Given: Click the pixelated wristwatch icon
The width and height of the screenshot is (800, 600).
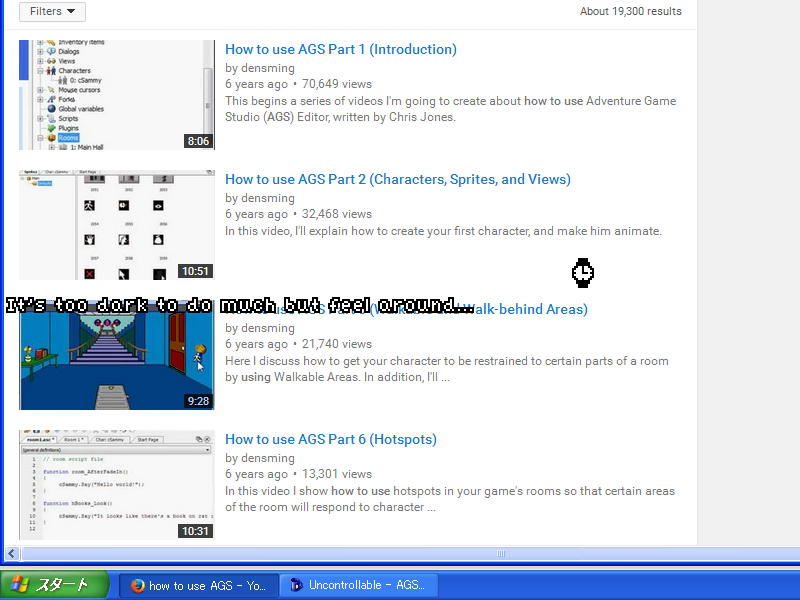Looking at the screenshot, I should pyautogui.click(x=583, y=272).
